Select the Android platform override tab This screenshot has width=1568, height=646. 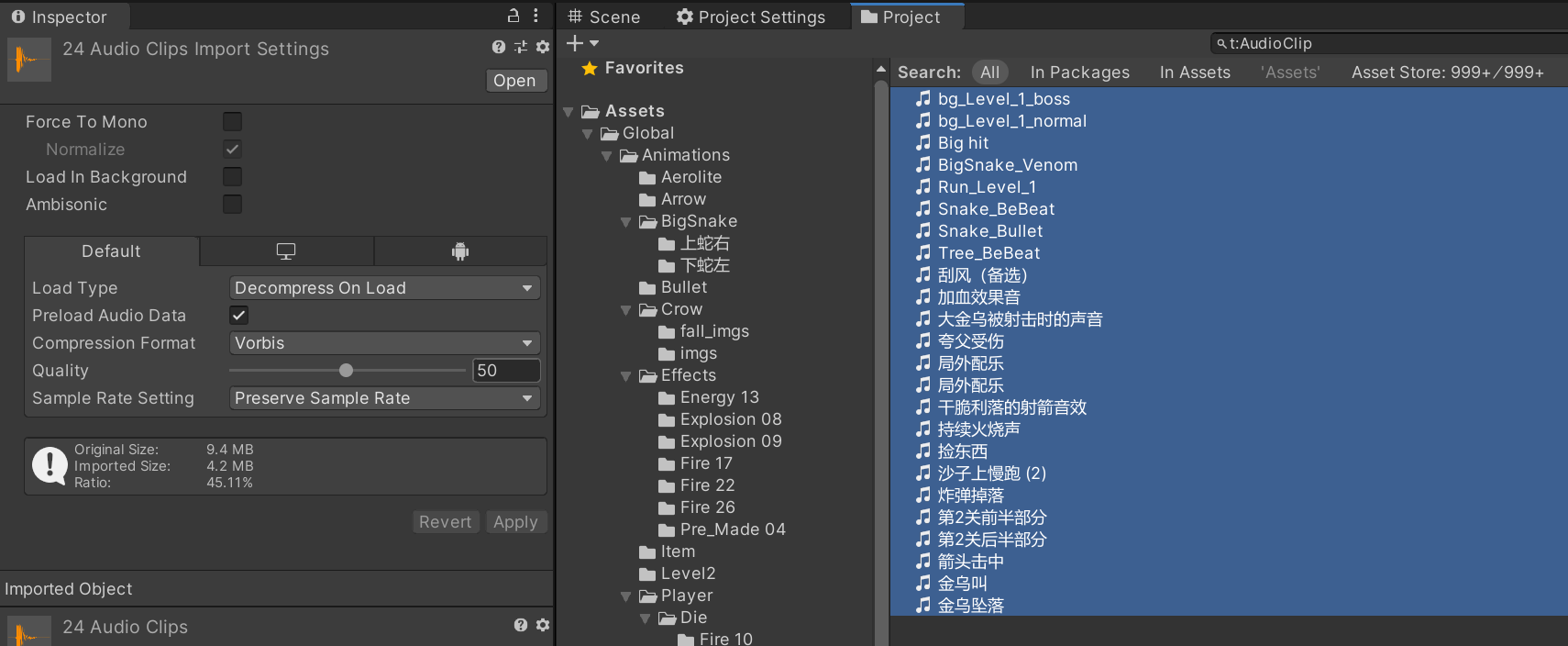pyautogui.click(x=460, y=251)
